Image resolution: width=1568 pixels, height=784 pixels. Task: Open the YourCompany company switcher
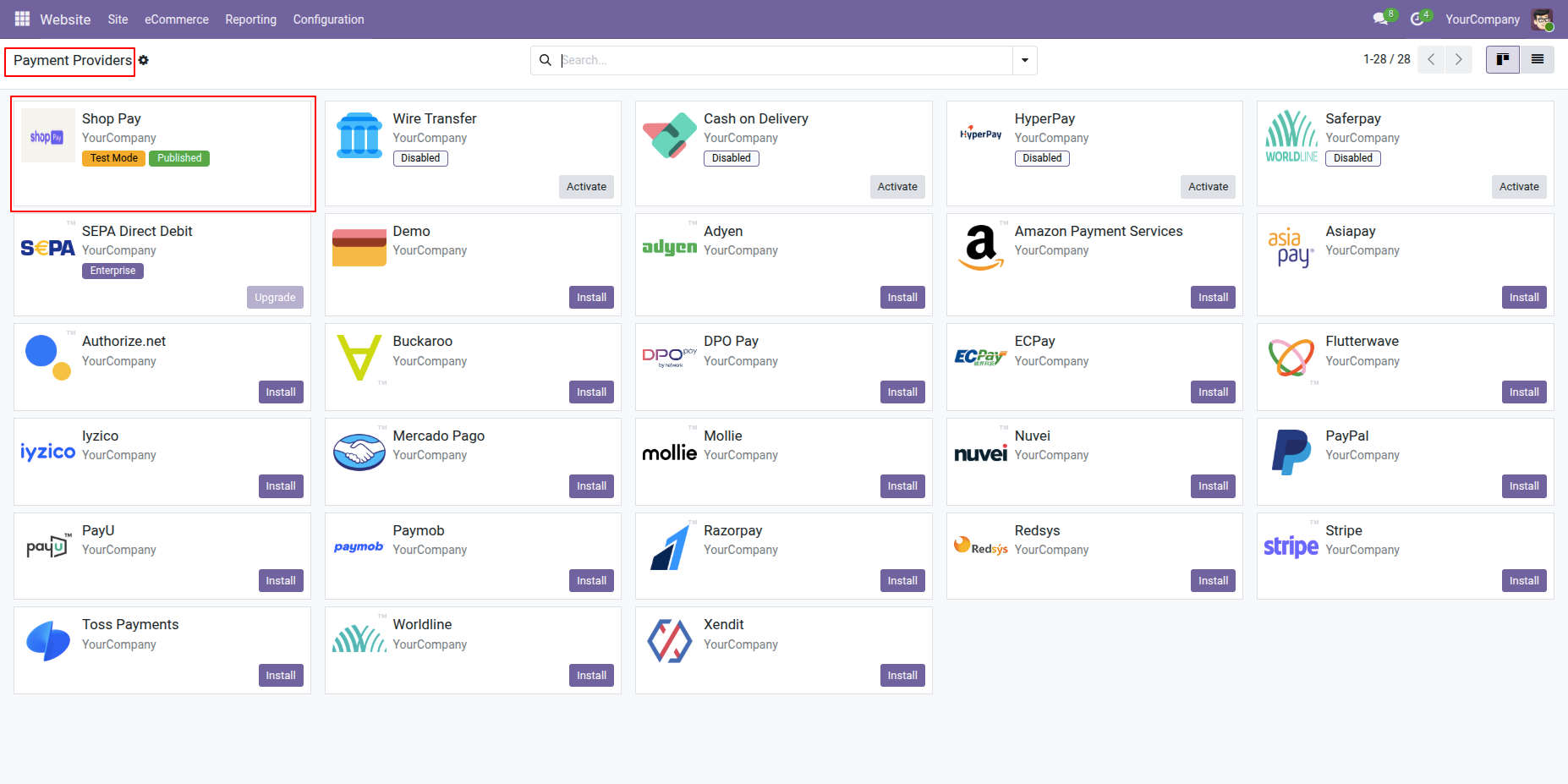[1482, 19]
